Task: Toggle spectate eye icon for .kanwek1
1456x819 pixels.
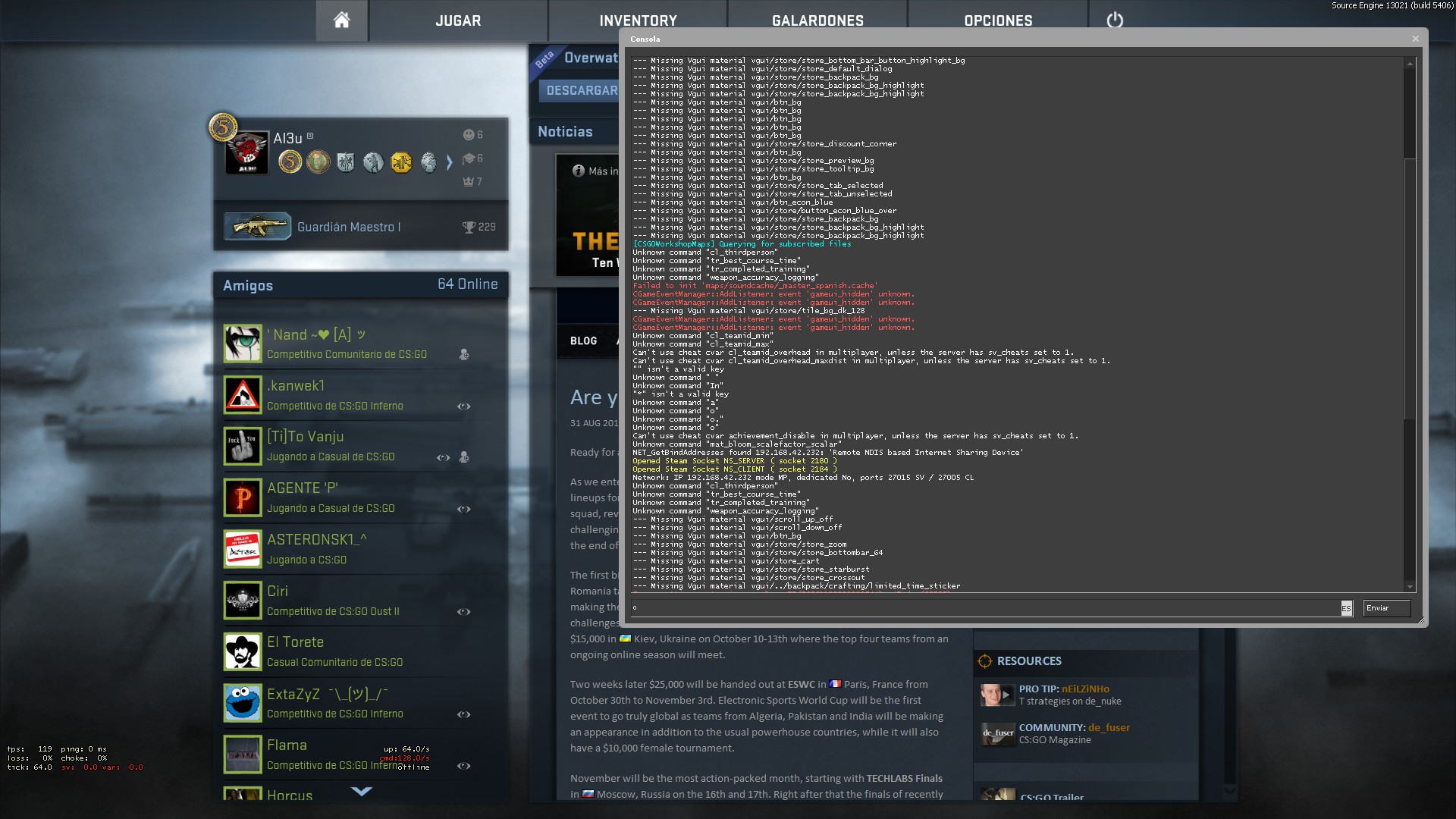Action: 463,406
